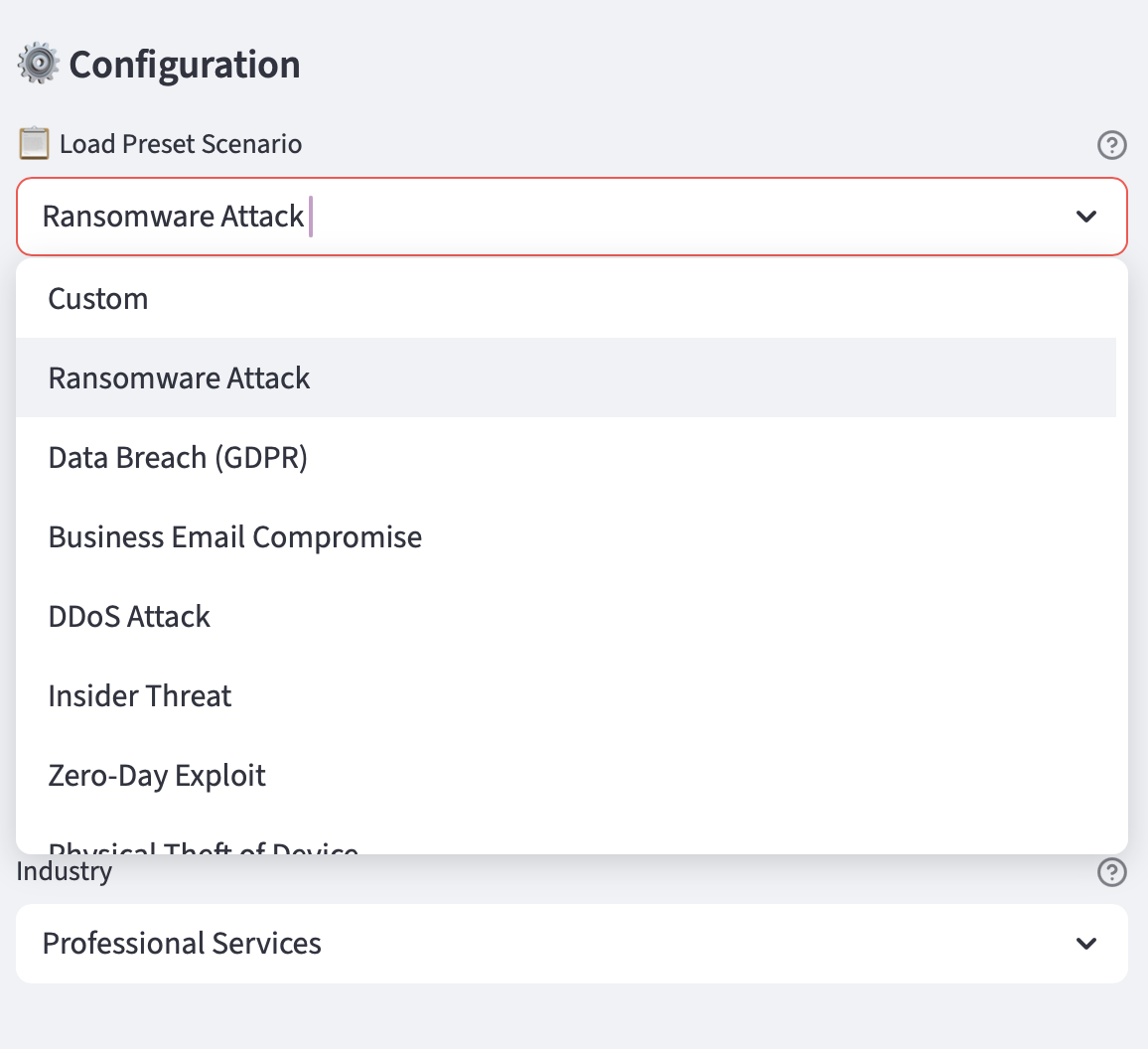Click the Configuration heading text
1148x1049 pixels.
click(x=185, y=65)
